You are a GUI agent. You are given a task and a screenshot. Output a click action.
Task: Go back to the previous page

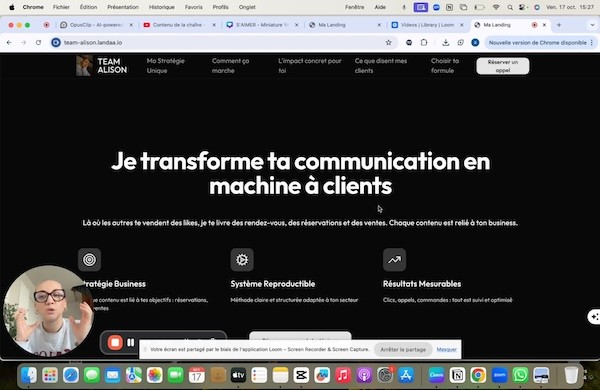pyautogui.click(x=9, y=42)
